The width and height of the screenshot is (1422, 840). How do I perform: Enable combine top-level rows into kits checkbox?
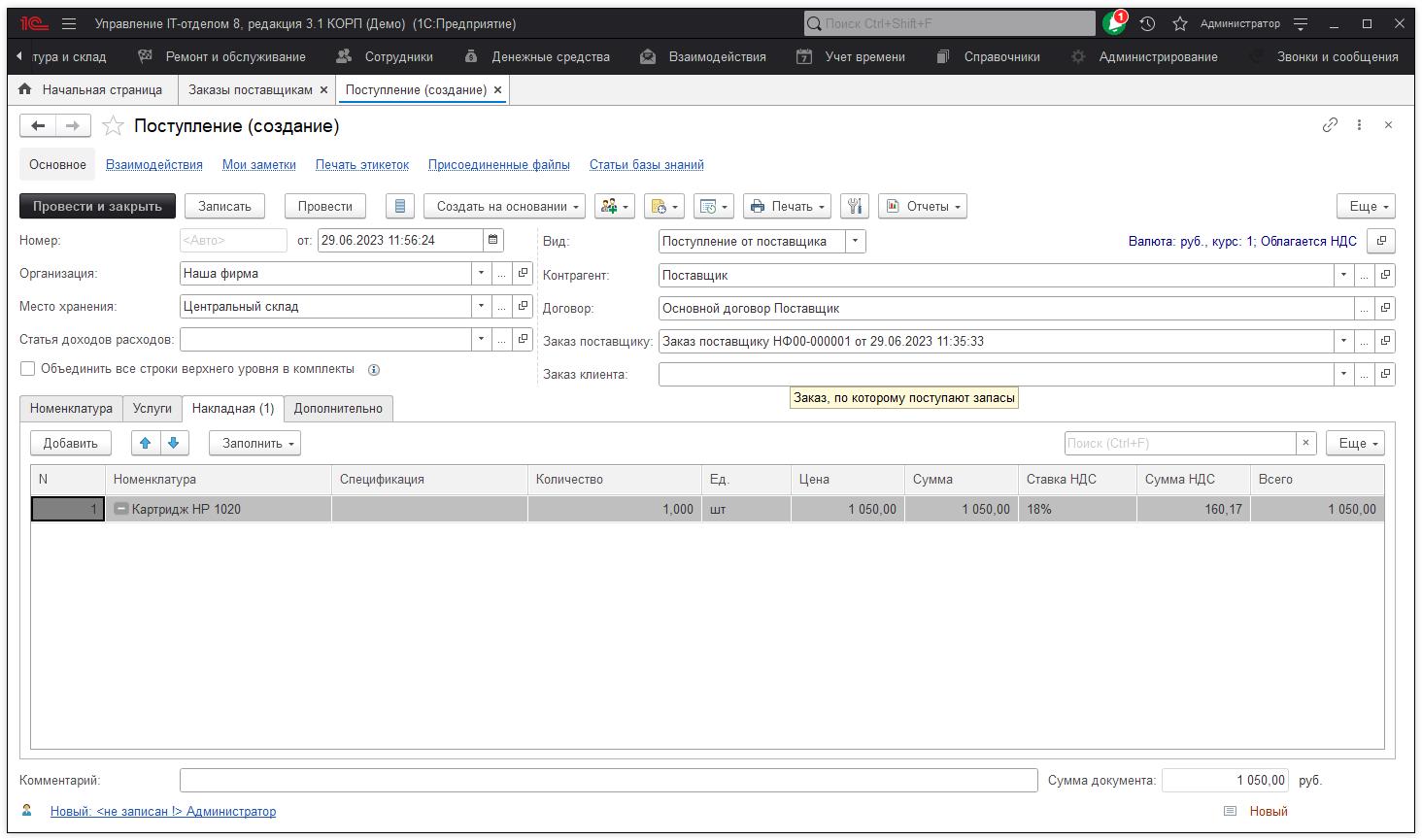pyautogui.click(x=28, y=369)
